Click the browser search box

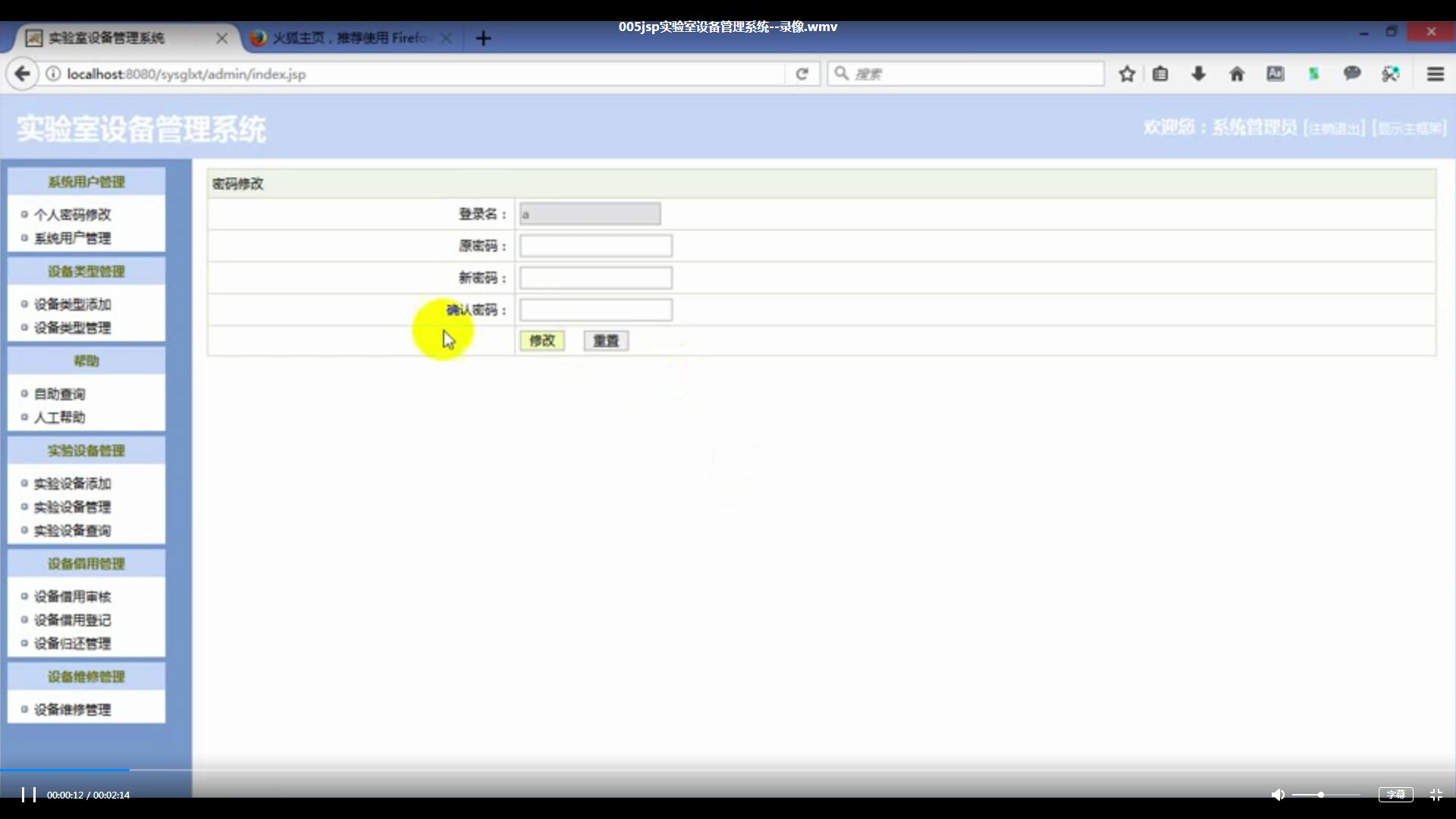(x=965, y=74)
